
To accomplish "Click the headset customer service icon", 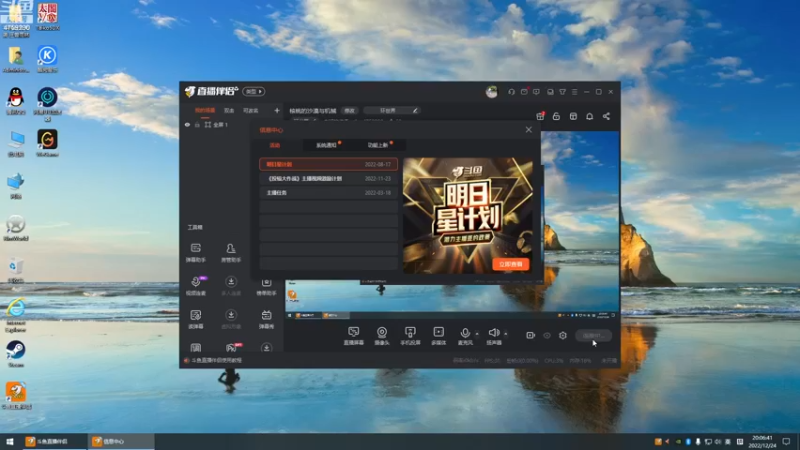I will click(511, 92).
